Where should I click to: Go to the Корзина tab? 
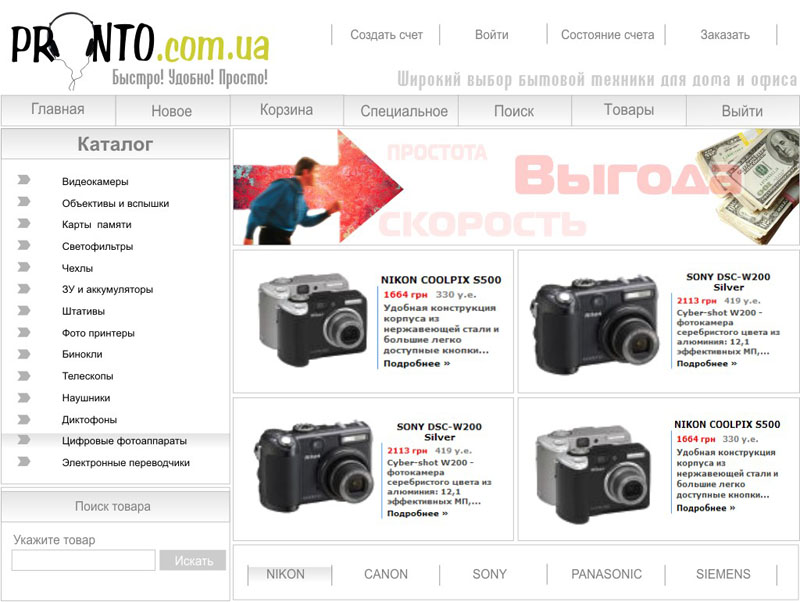tap(287, 110)
